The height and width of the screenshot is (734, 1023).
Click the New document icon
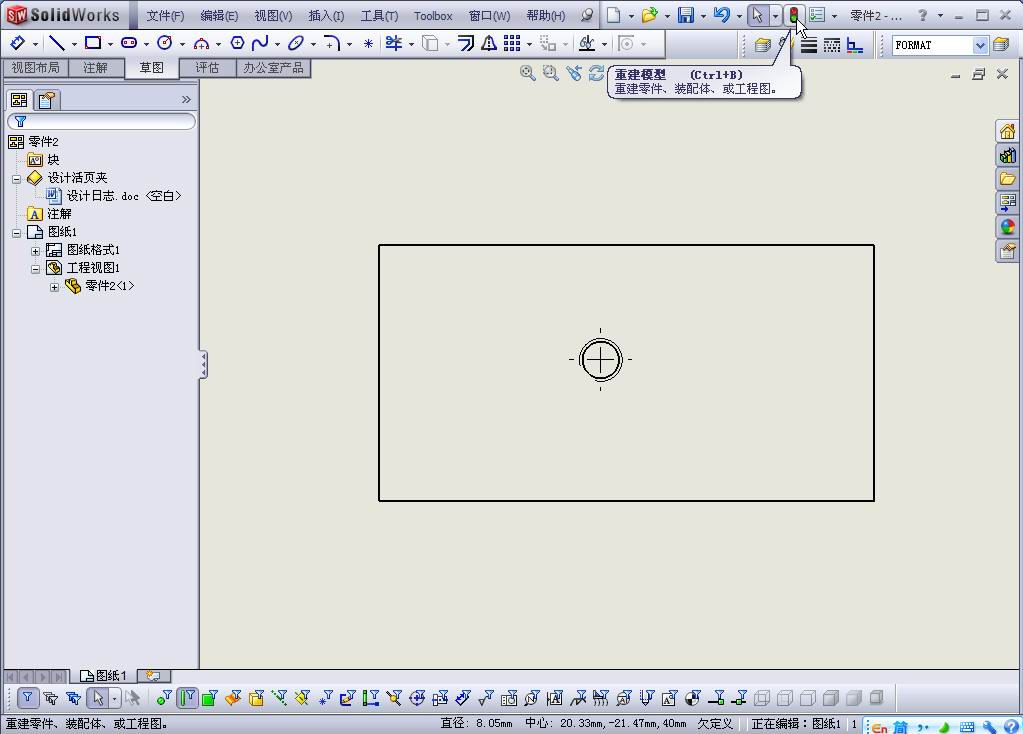coord(613,15)
